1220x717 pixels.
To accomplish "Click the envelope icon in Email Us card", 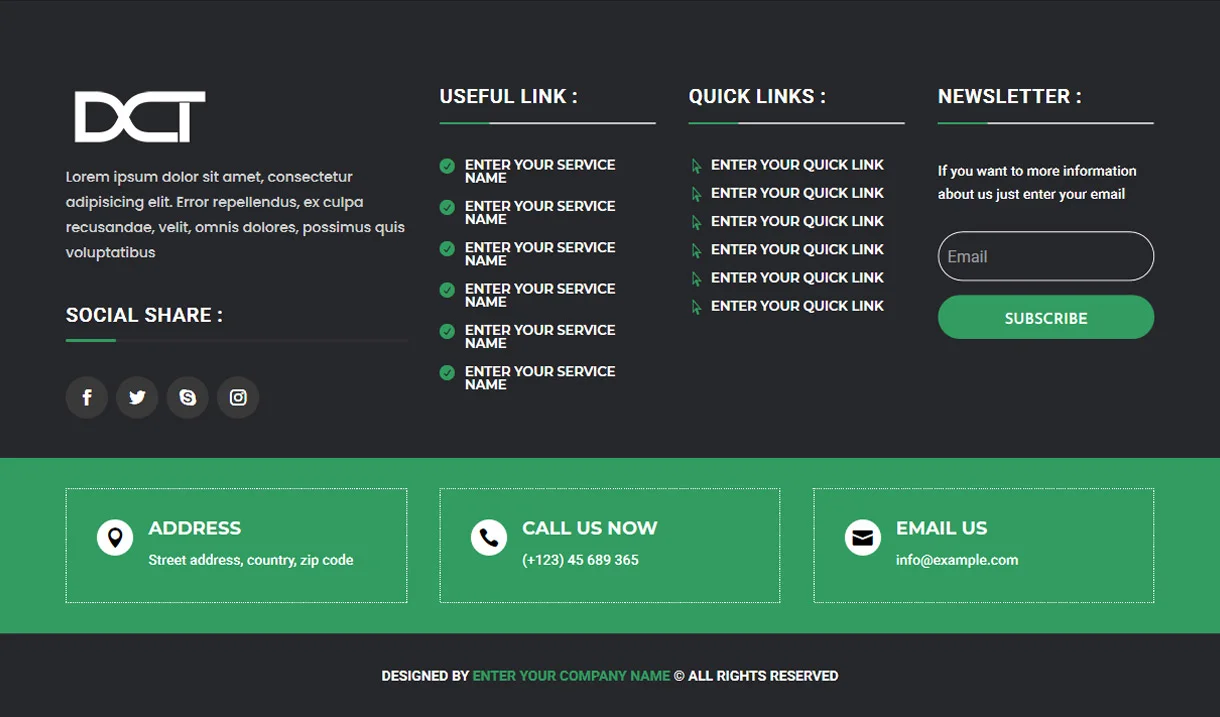I will coord(862,537).
